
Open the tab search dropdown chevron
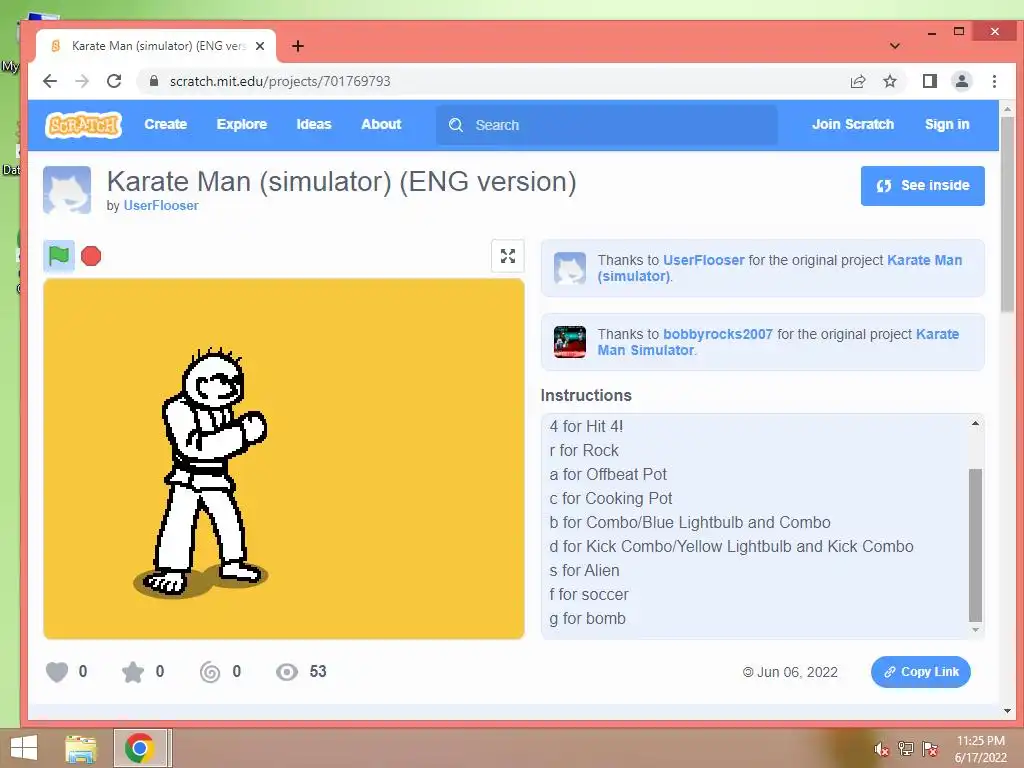895,46
